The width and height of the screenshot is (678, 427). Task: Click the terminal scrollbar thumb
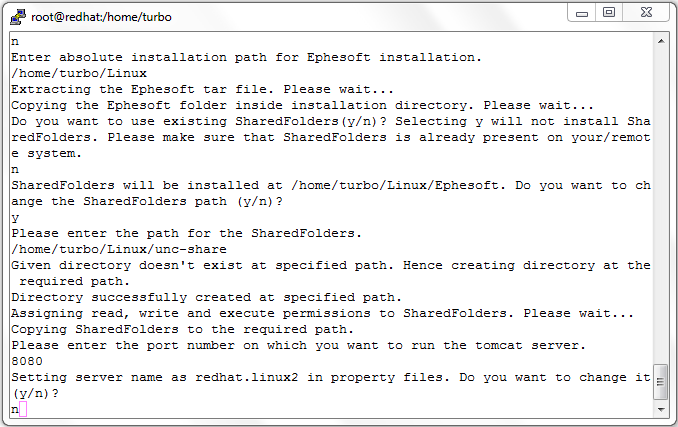click(660, 382)
